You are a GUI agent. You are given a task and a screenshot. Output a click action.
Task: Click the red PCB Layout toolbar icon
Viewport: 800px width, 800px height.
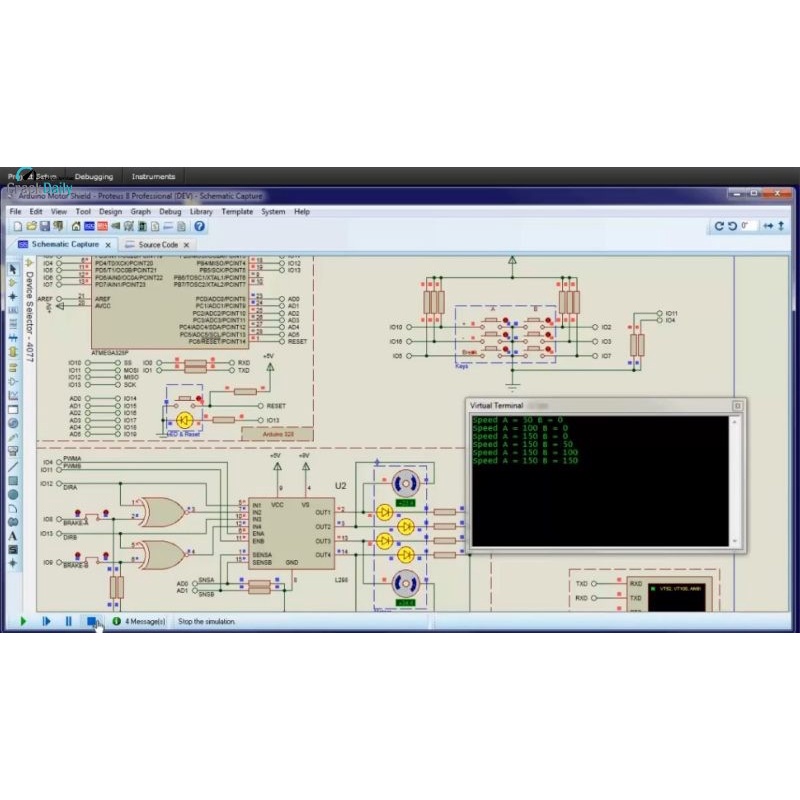click(103, 227)
